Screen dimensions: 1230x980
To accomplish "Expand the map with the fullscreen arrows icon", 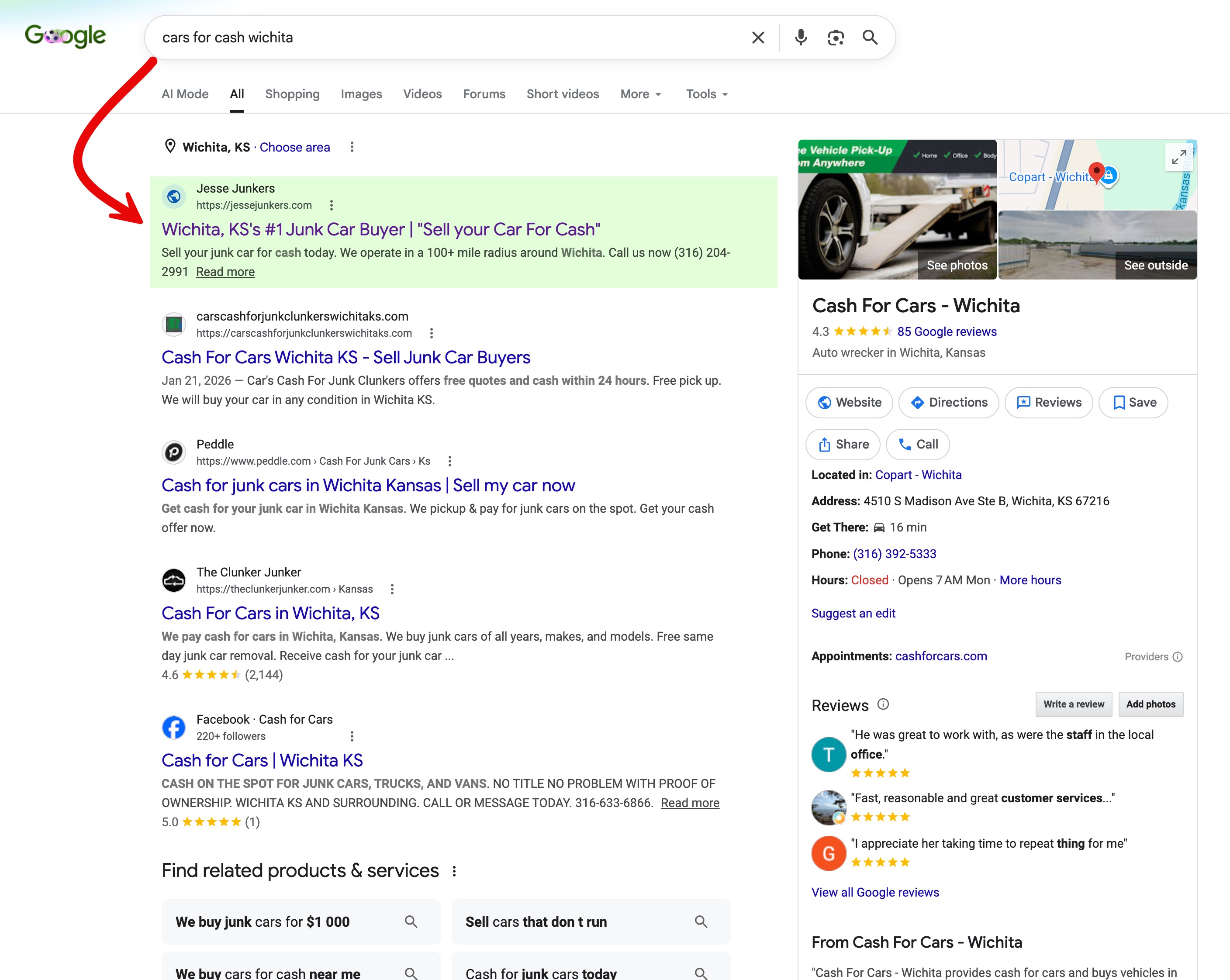I will pos(1179,157).
